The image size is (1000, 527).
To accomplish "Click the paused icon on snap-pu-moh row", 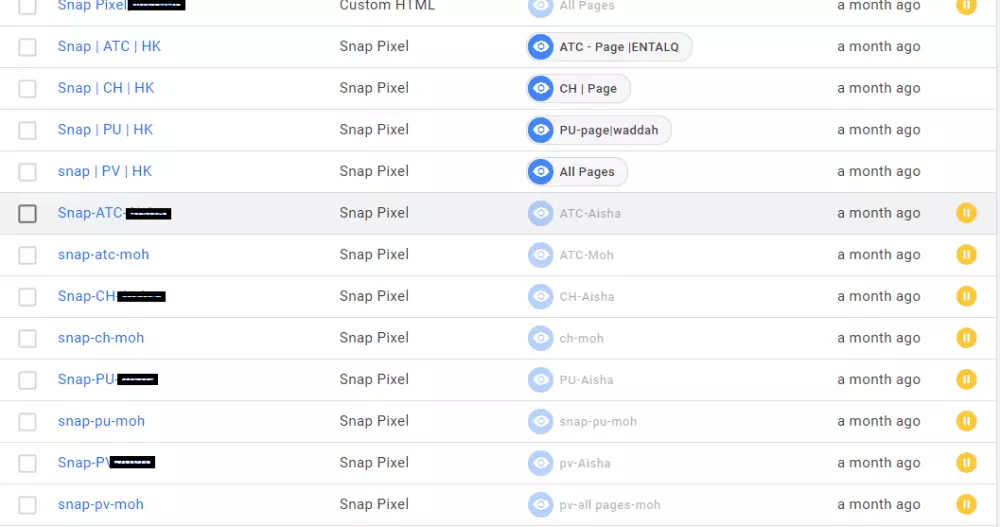I will [x=966, y=421].
